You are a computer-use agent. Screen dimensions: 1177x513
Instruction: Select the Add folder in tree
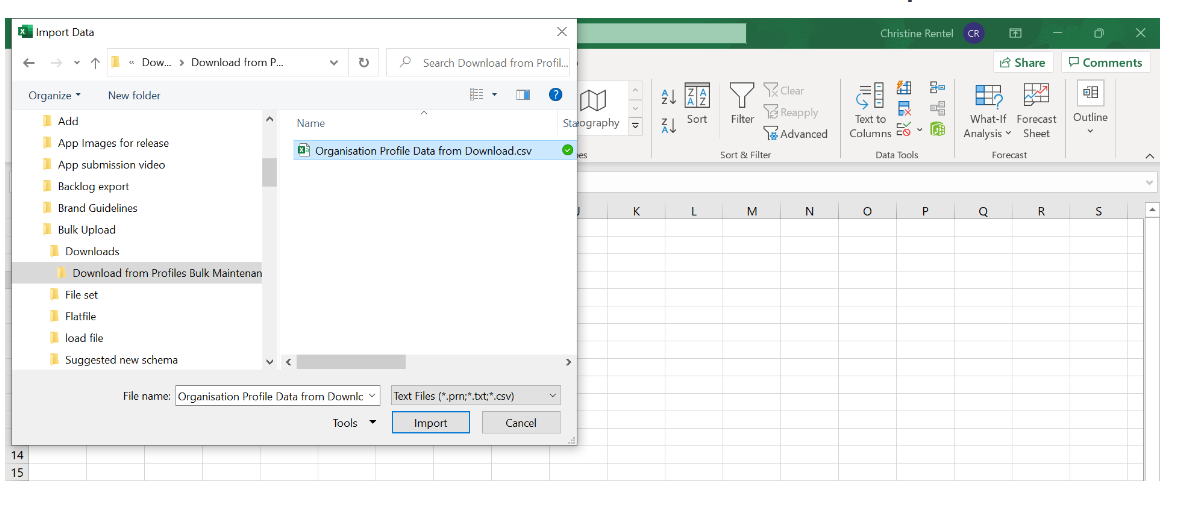click(68, 121)
